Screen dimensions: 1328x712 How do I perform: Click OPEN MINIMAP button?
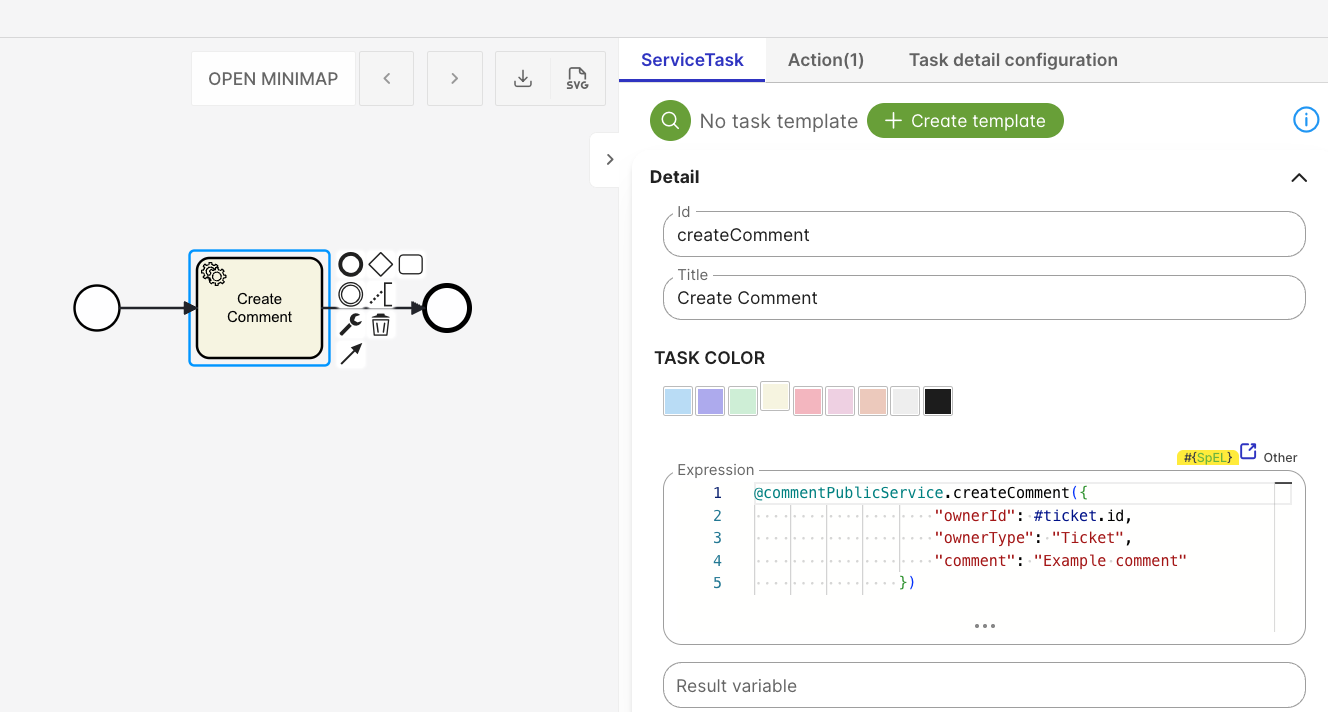[x=273, y=79]
